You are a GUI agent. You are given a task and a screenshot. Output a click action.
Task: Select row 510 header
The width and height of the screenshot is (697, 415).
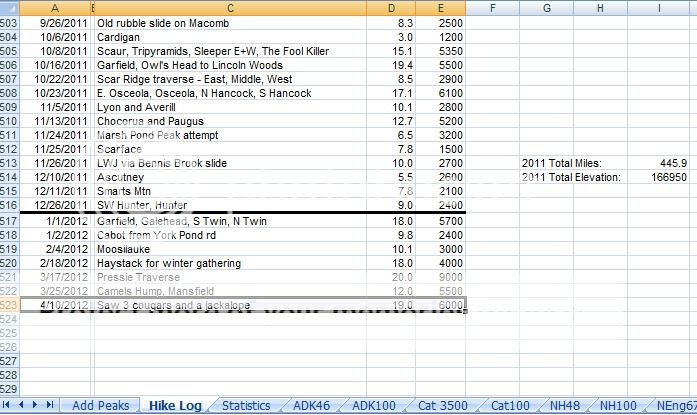click(x=9, y=121)
